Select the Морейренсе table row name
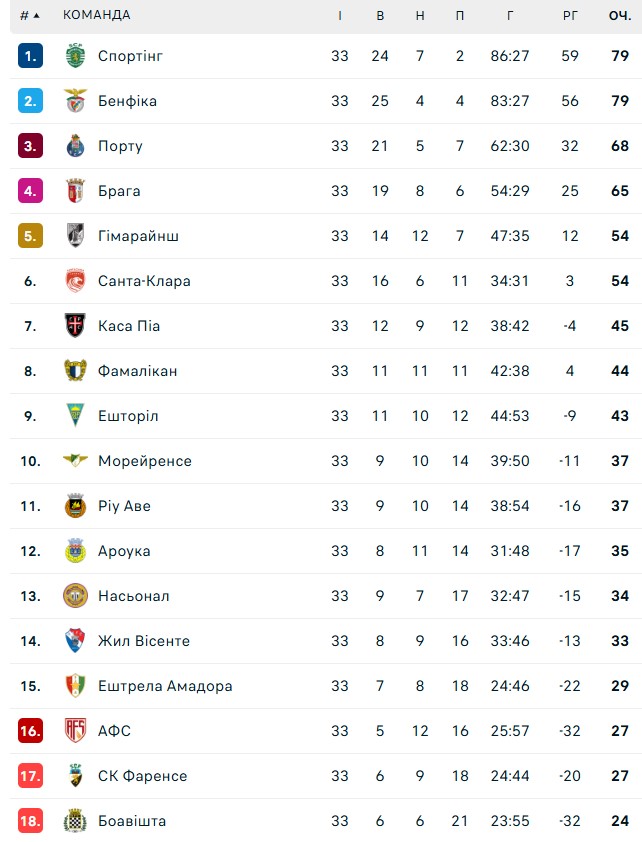Image resolution: width=642 pixels, height=842 pixels. pyautogui.click(x=145, y=461)
